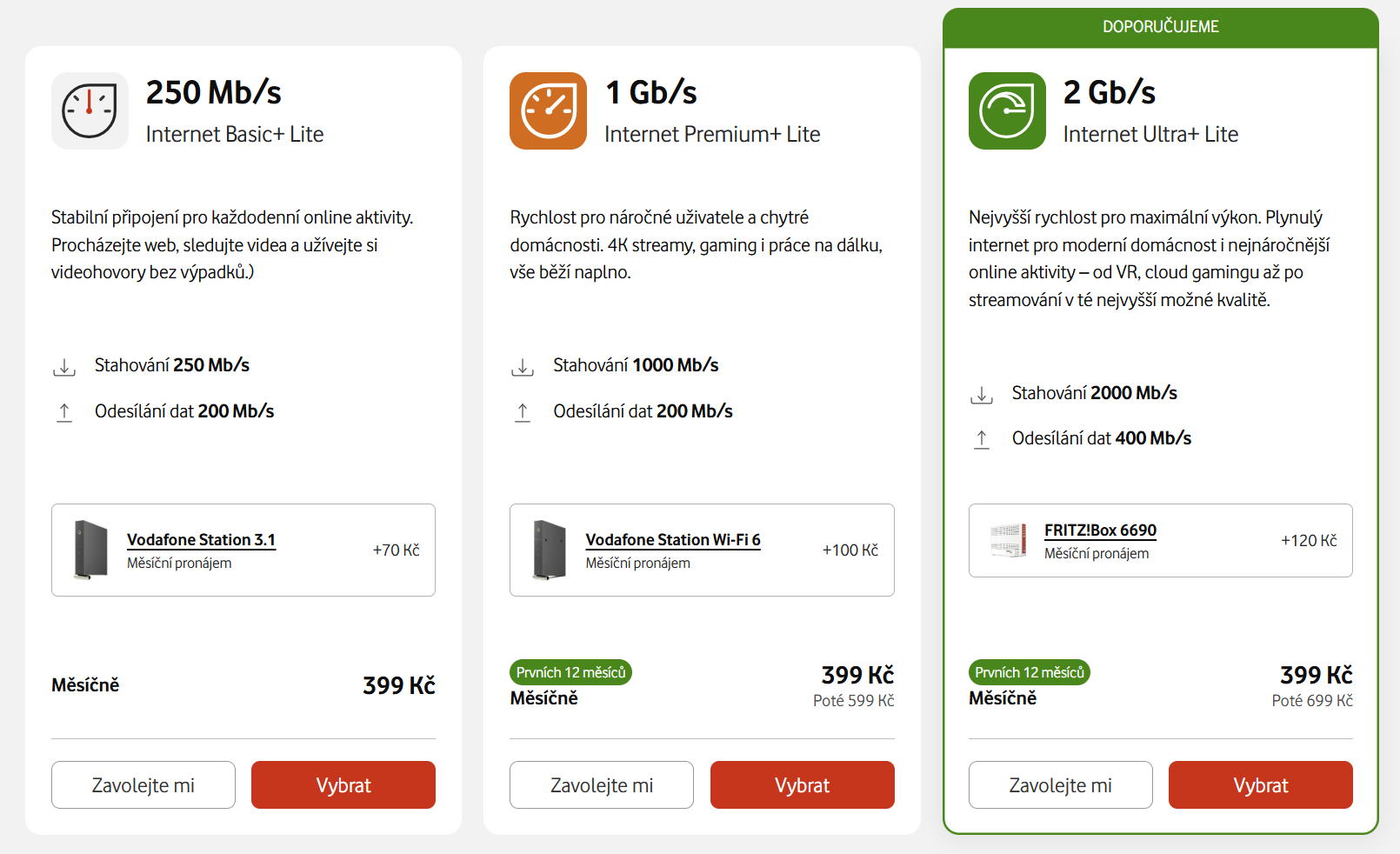Click the 250 Mb/s speedometer icon
This screenshot has height=854, width=1400.
90,111
